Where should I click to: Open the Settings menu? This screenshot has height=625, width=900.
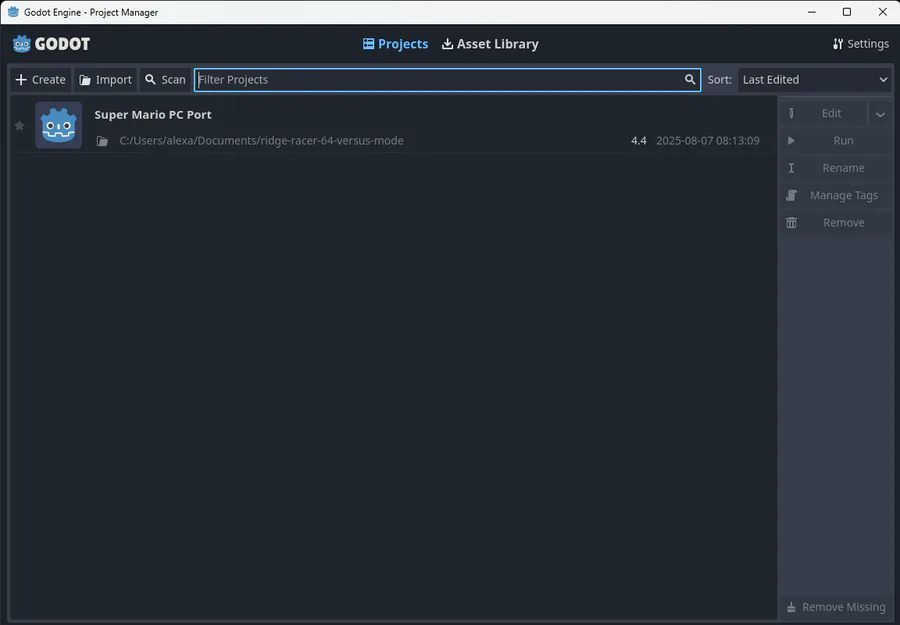pos(860,44)
